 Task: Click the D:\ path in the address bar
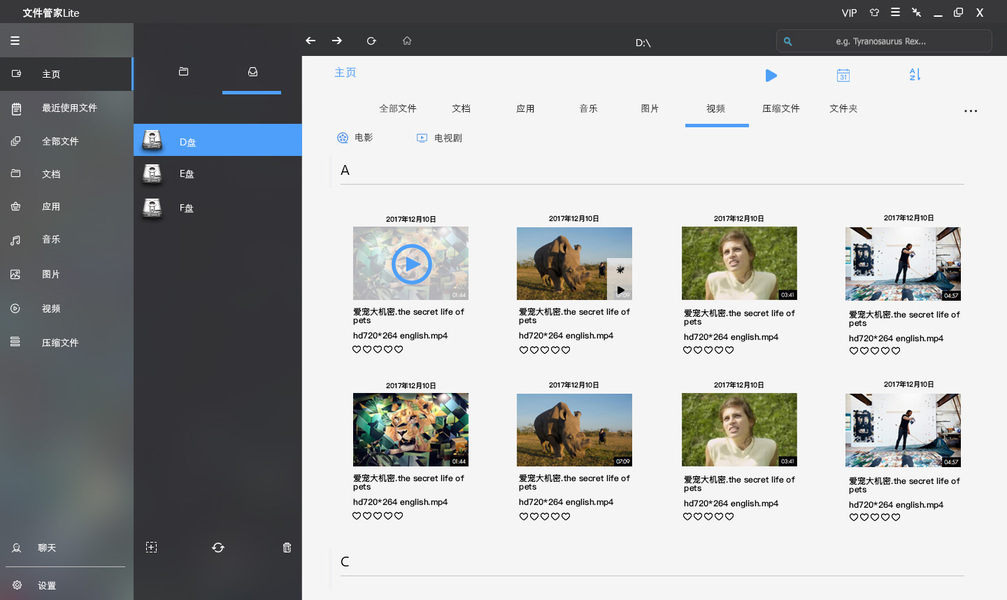[x=643, y=43]
